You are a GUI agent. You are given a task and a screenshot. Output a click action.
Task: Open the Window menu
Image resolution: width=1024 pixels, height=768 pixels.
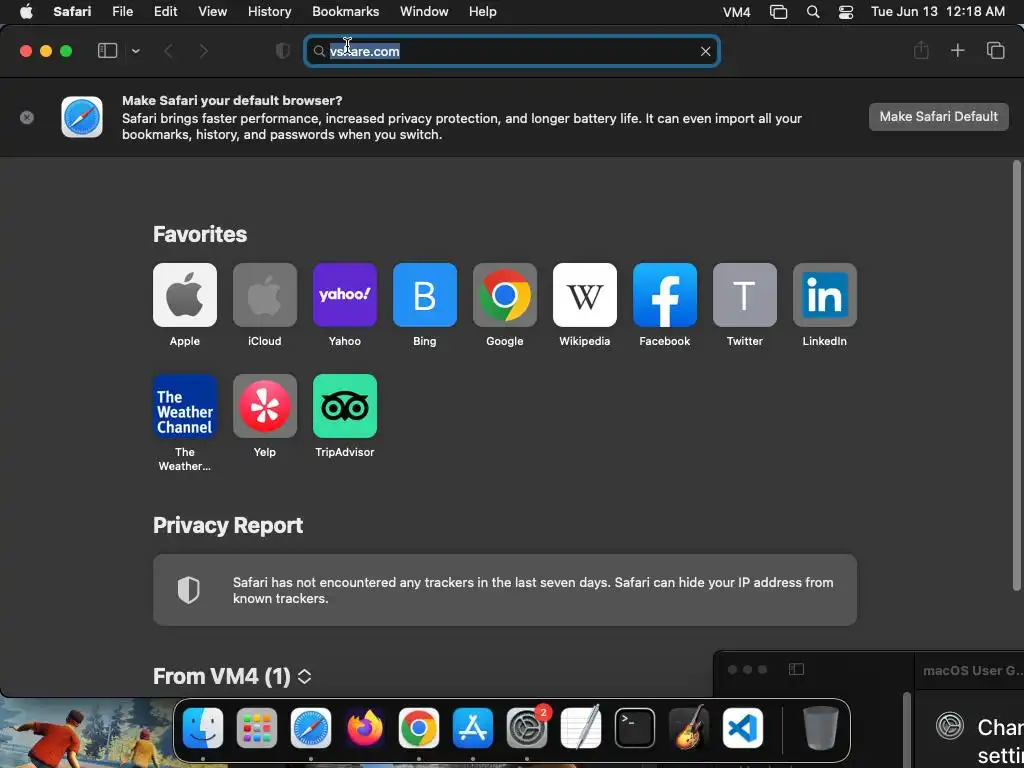424,12
